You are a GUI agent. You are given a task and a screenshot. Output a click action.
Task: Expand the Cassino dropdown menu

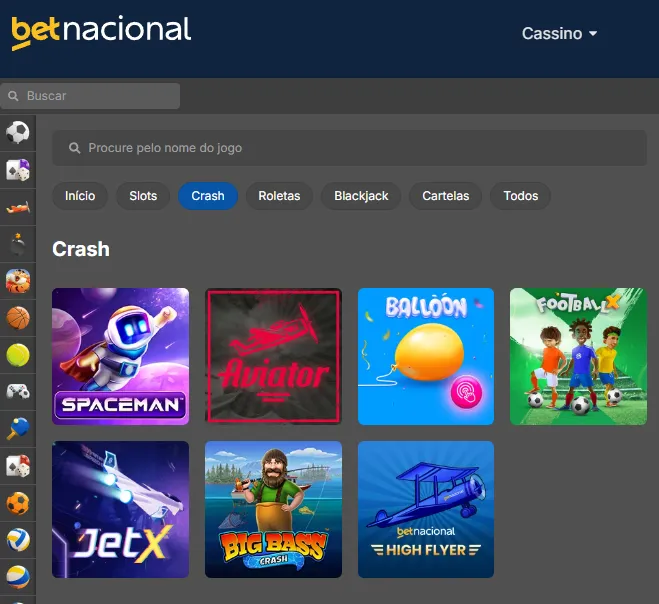pyautogui.click(x=559, y=34)
